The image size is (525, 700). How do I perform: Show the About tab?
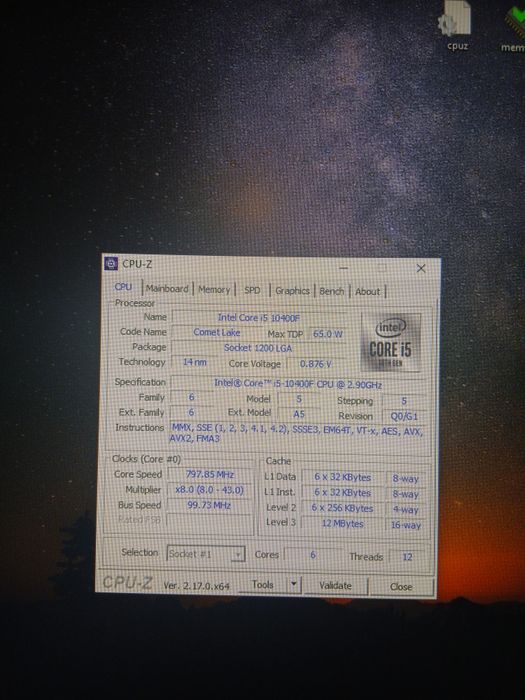pos(367,292)
